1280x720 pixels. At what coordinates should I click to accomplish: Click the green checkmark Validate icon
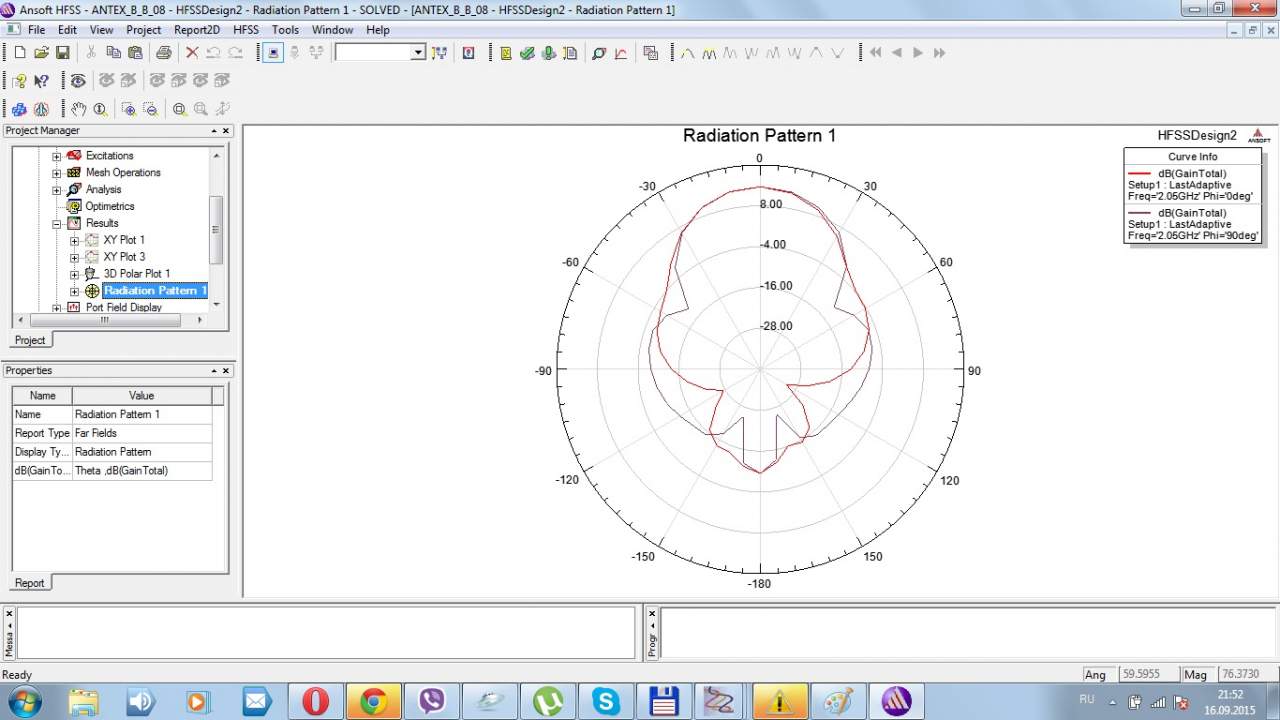click(x=527, y=53)
